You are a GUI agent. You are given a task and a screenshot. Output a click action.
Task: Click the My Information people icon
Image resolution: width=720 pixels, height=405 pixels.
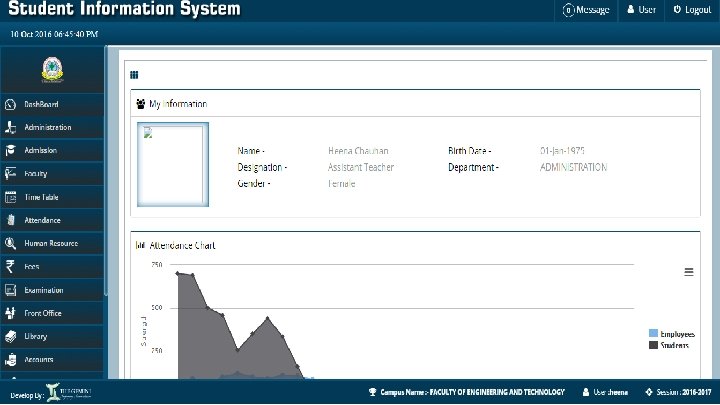point(141,104)
